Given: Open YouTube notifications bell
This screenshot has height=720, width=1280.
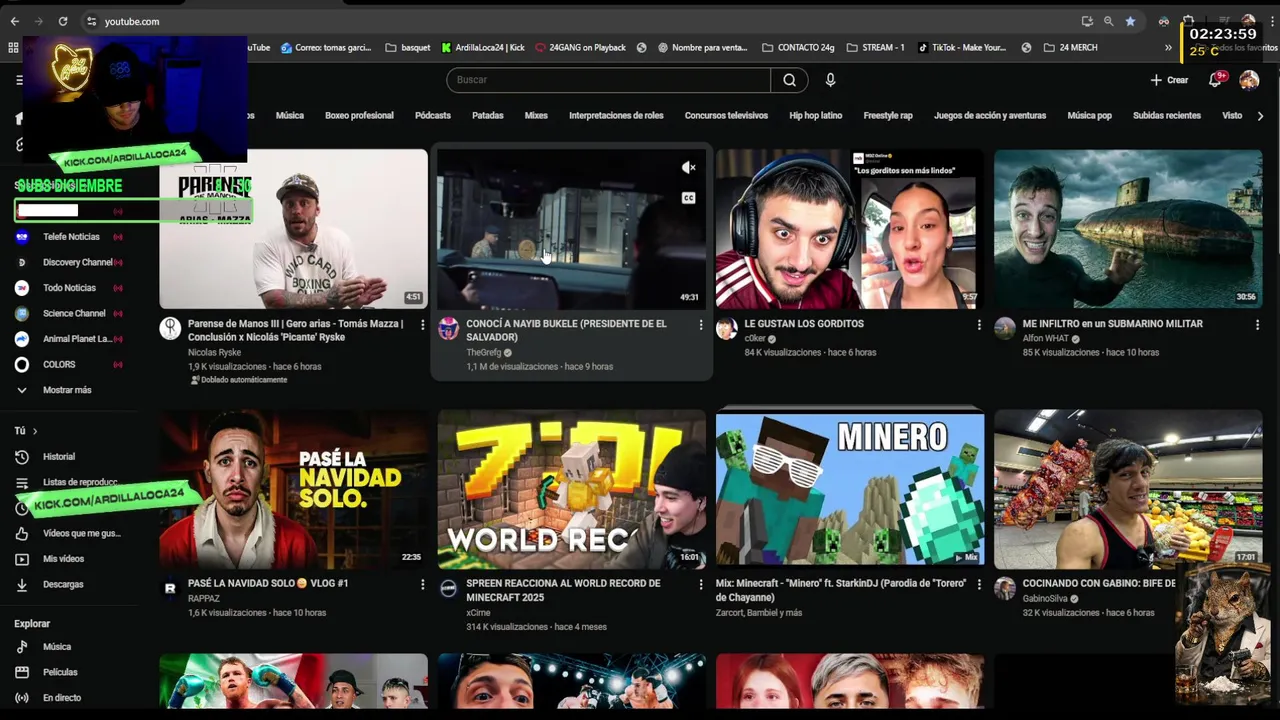Looking at the screenshot, I should 1216,80.
